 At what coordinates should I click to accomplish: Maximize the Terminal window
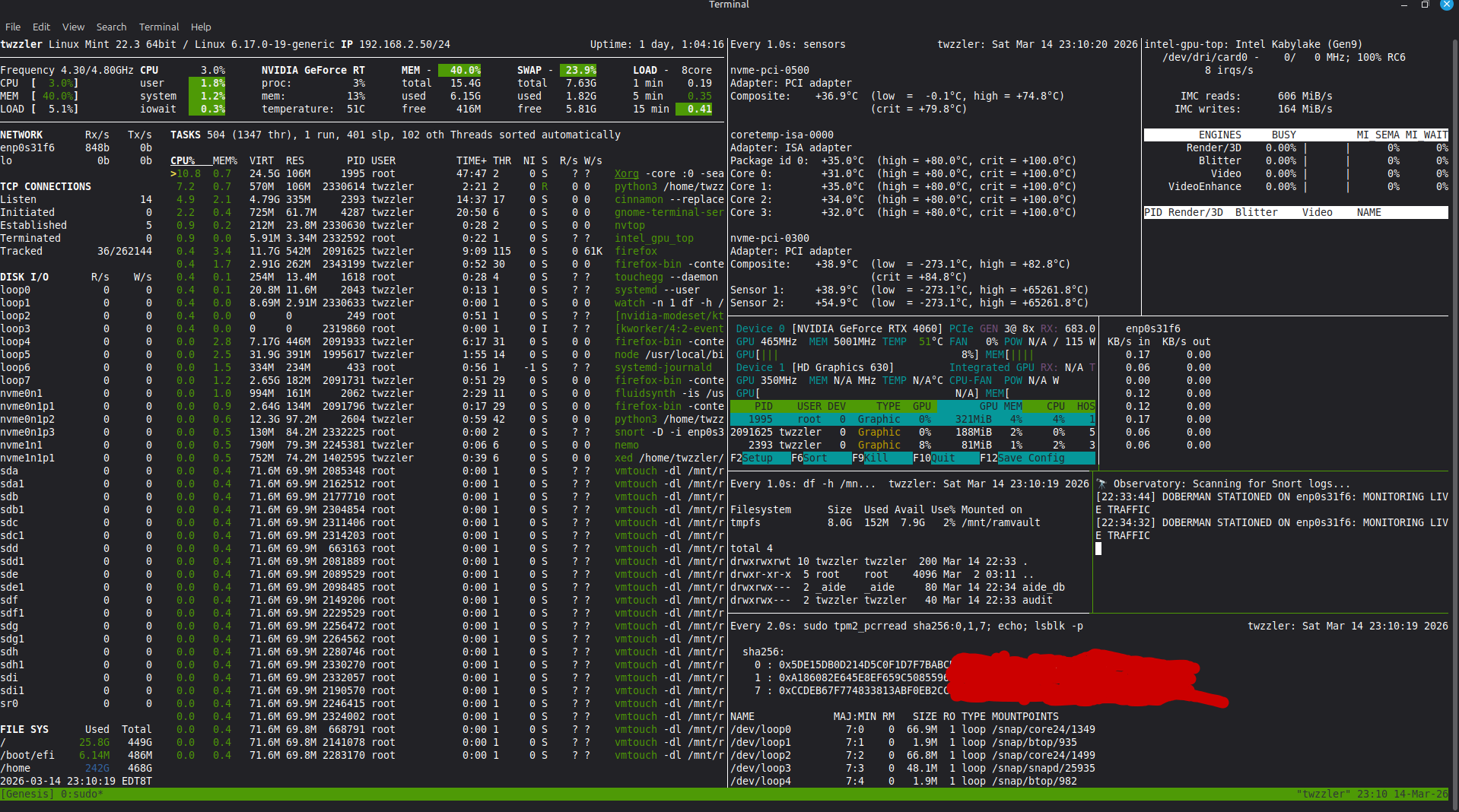coord(1426,5)
